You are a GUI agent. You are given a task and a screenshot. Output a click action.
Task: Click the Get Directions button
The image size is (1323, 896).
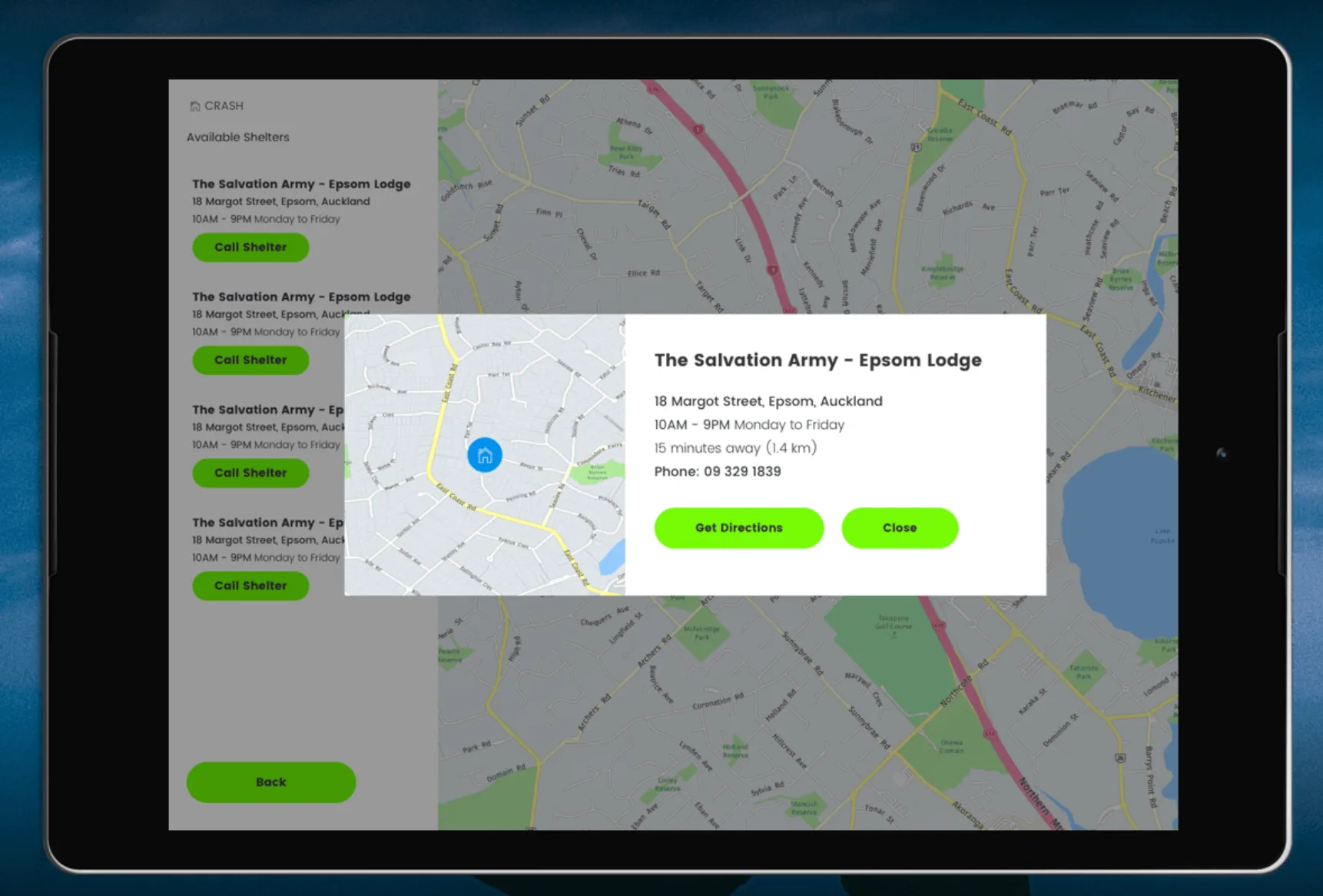(738, 528)
